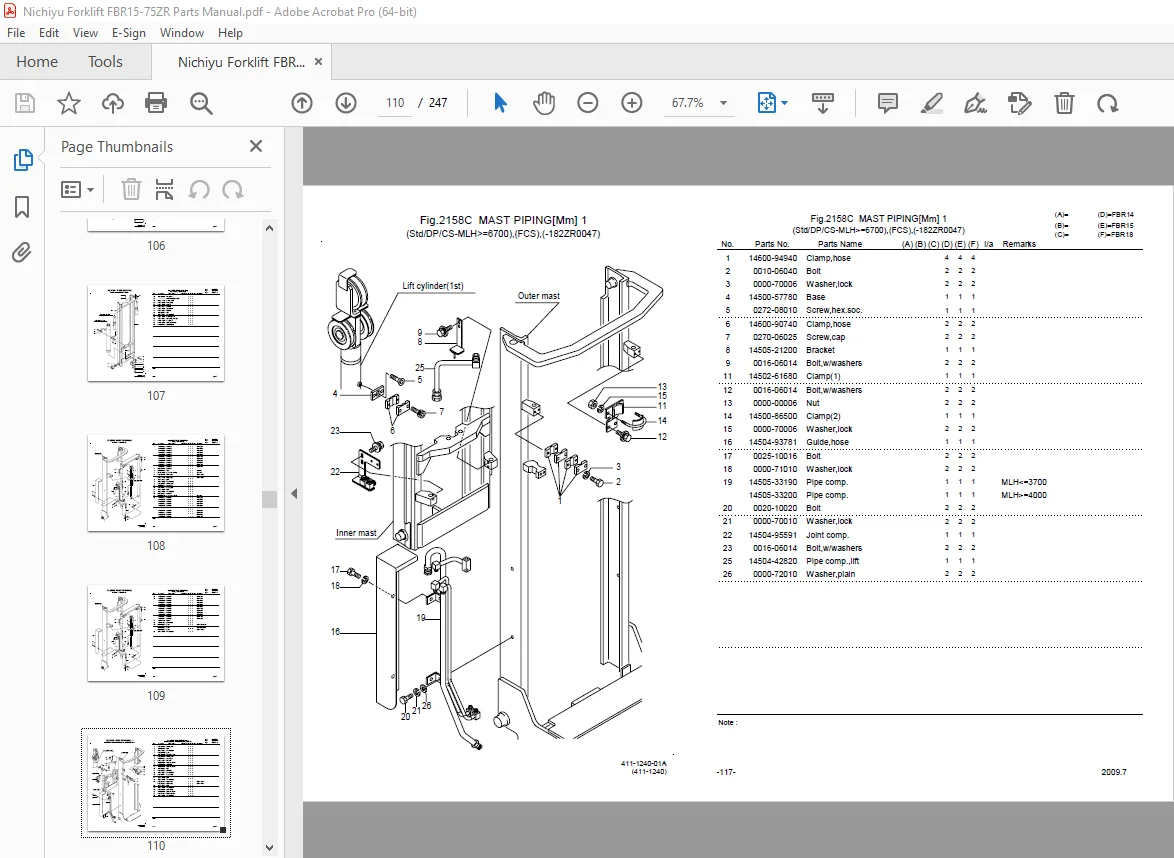Viewport: 1174px width, 858px height.
Task: Print the document with the printer icon
Action: pos(156,103)
